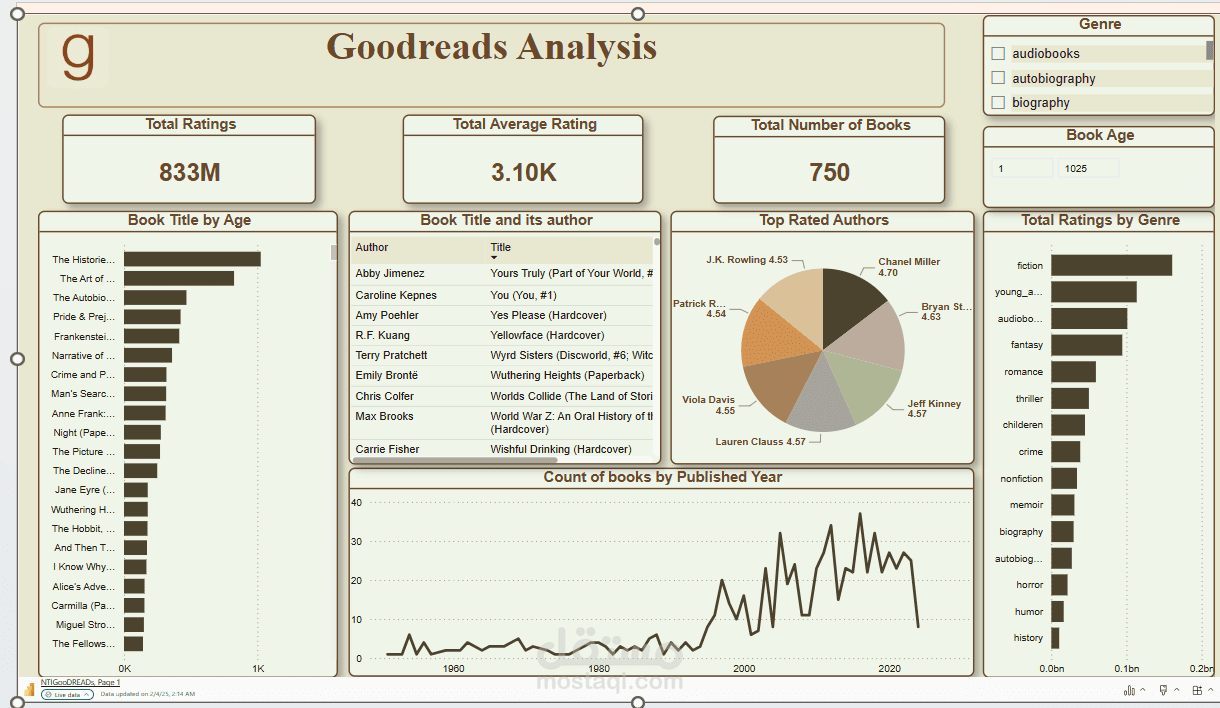The height and width of the screenshot is (708, 1220).
Task: Select 'The Hobbit, ...' bar in age chart
Action: point(136,528)
